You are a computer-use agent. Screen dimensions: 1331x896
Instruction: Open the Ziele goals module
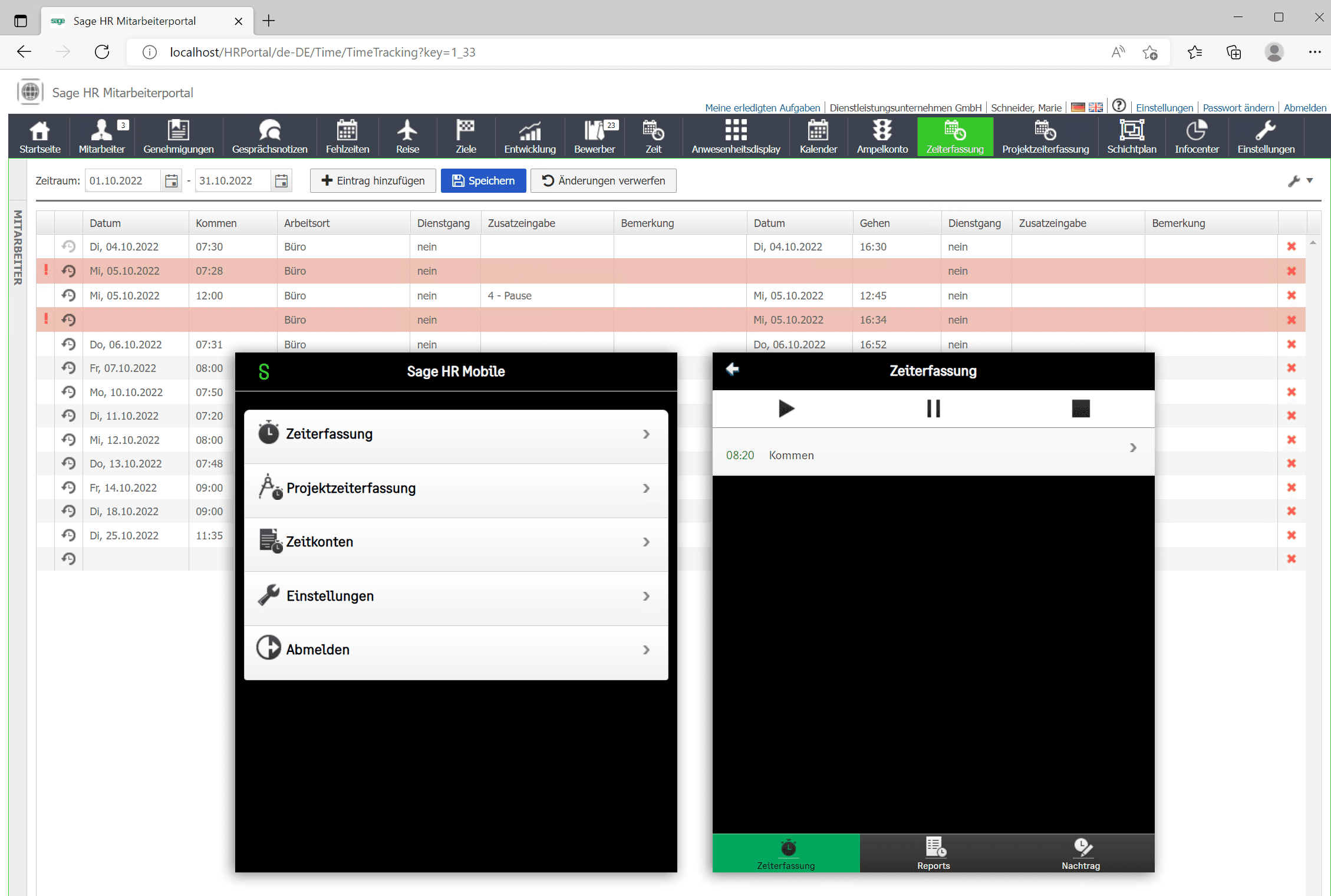(466, 137)
